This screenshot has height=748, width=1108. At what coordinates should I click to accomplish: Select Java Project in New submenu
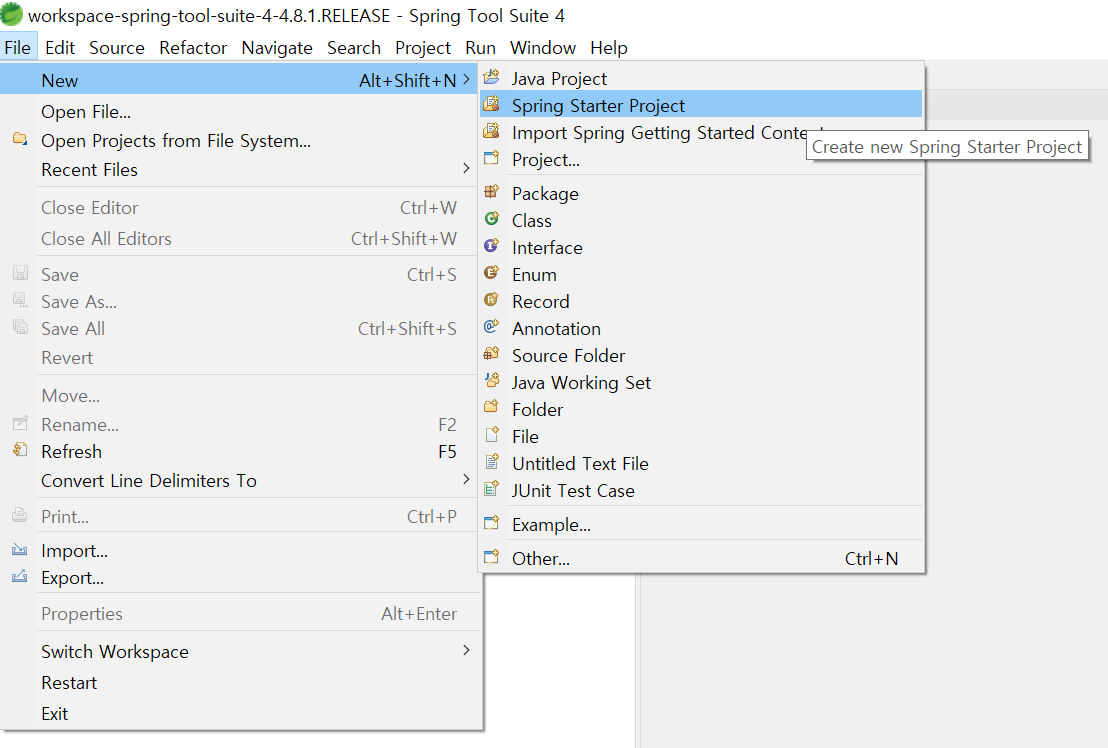pos(701,78)
